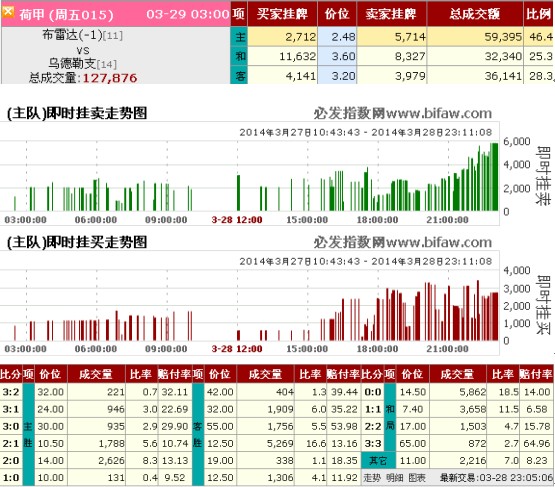
Task: Click away team name 乌德勒支
Action: pos(72,63)
